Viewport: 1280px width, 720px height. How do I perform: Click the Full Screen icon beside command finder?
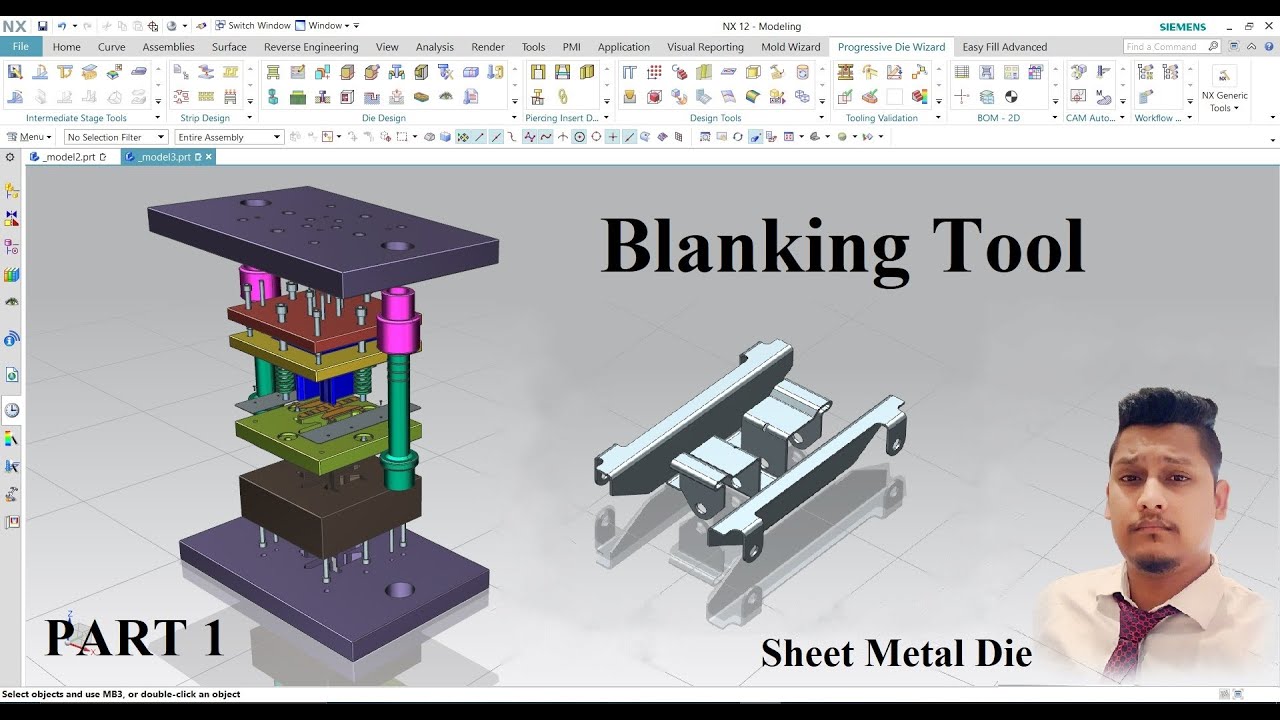[1234, 46]
